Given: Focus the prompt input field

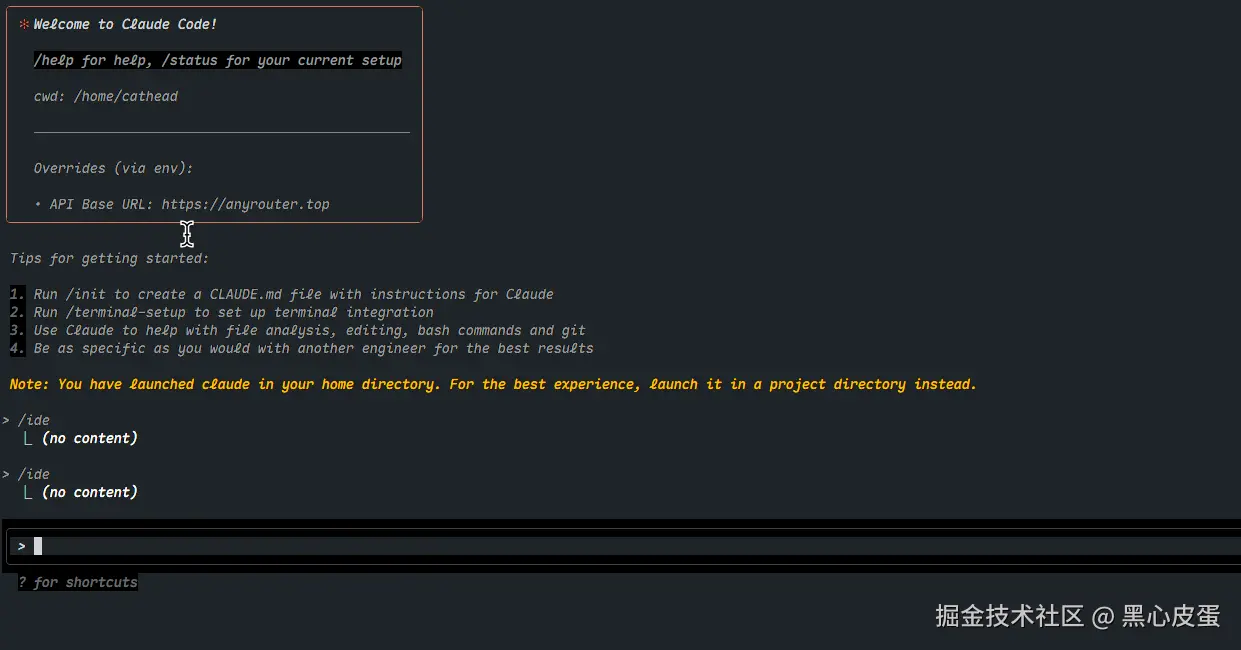Looking at the screenshot, I should (x=625, y=546).
